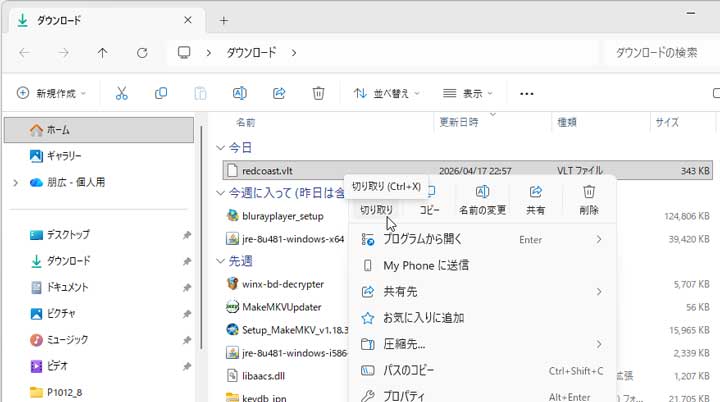This screenshot has width=720, height=402.
Task: Select the jre-8u481-windows-x64 file
Action: click(285, 239)
